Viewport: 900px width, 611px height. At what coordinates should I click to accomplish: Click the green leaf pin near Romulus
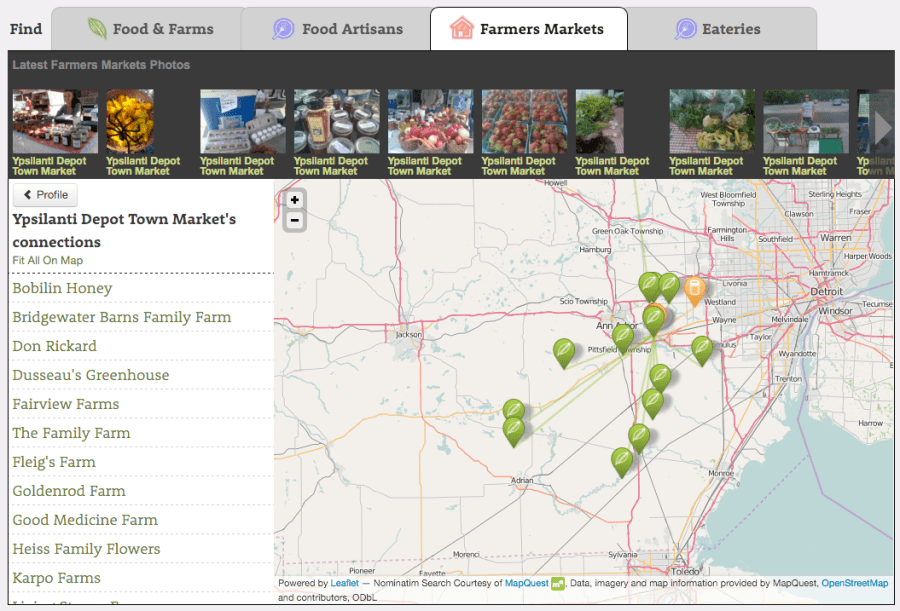[702, 349]
